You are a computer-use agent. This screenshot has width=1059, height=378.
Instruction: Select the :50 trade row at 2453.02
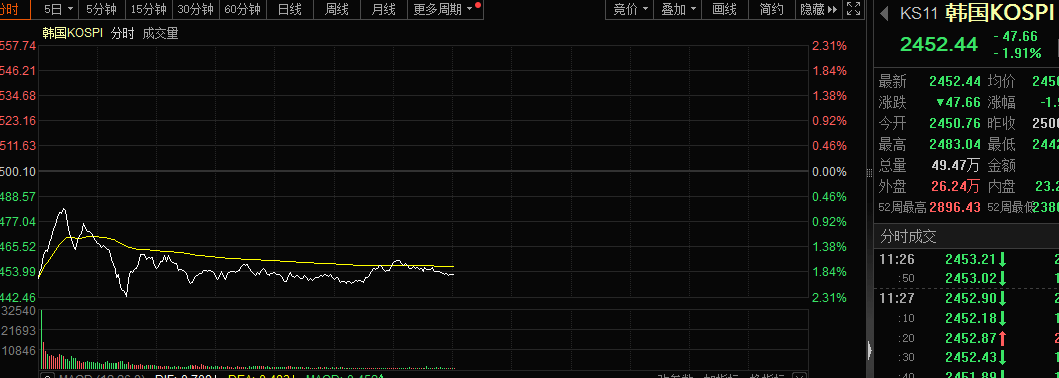[968, 278]
